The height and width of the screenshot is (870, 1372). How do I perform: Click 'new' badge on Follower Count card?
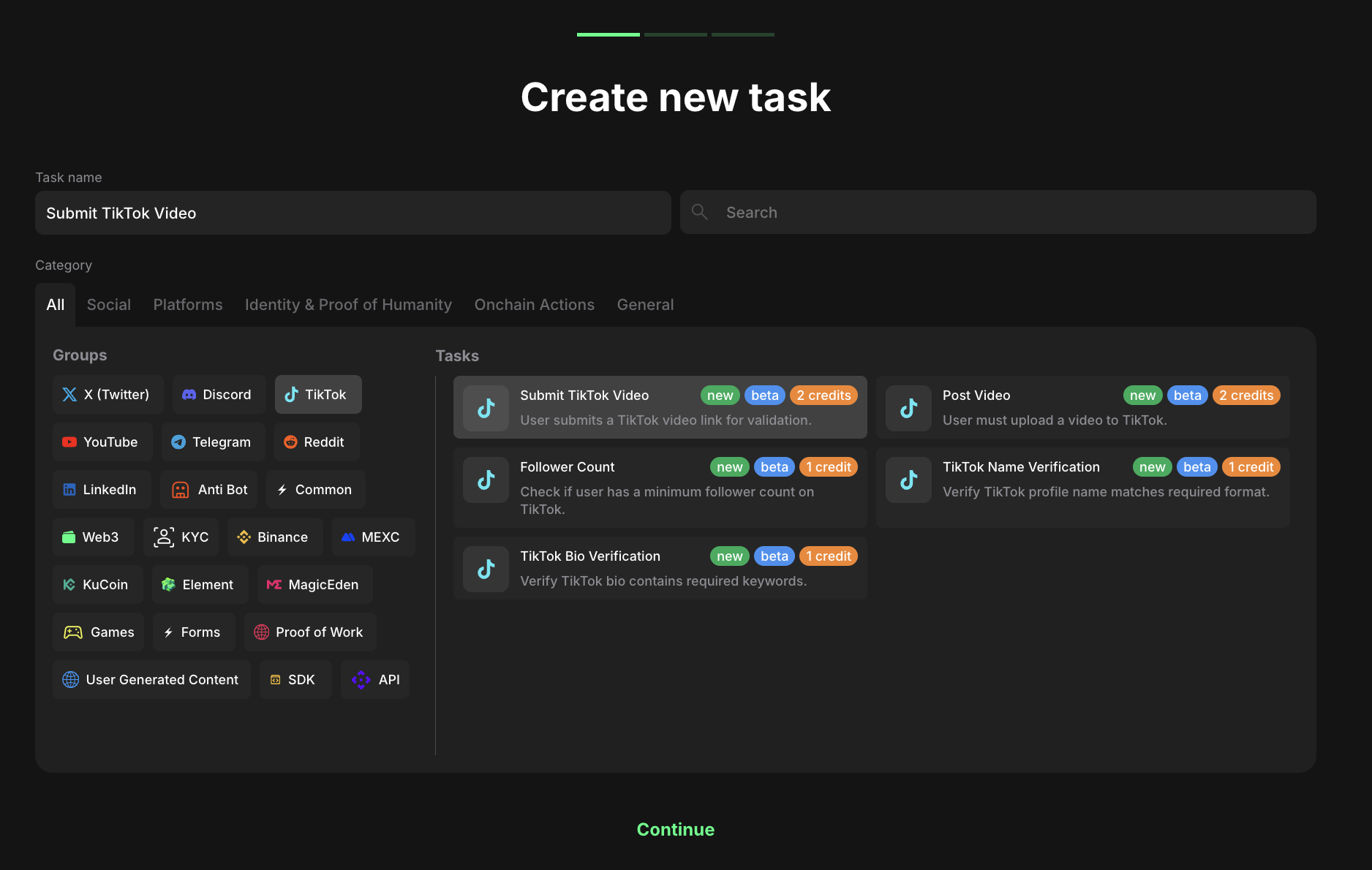pyautogui.click(x=729, y=467)
